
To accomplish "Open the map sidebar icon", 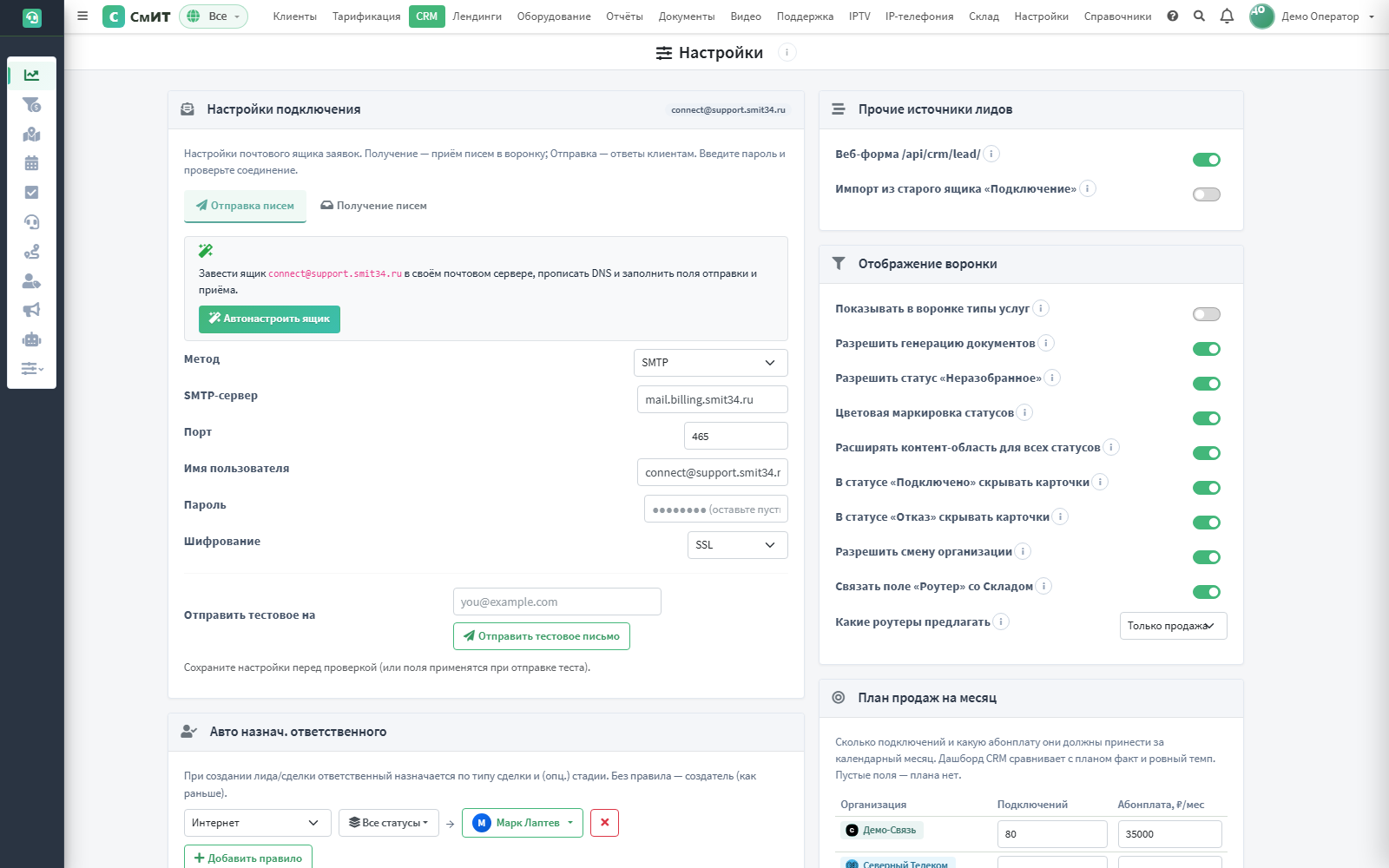I will 31,135.
